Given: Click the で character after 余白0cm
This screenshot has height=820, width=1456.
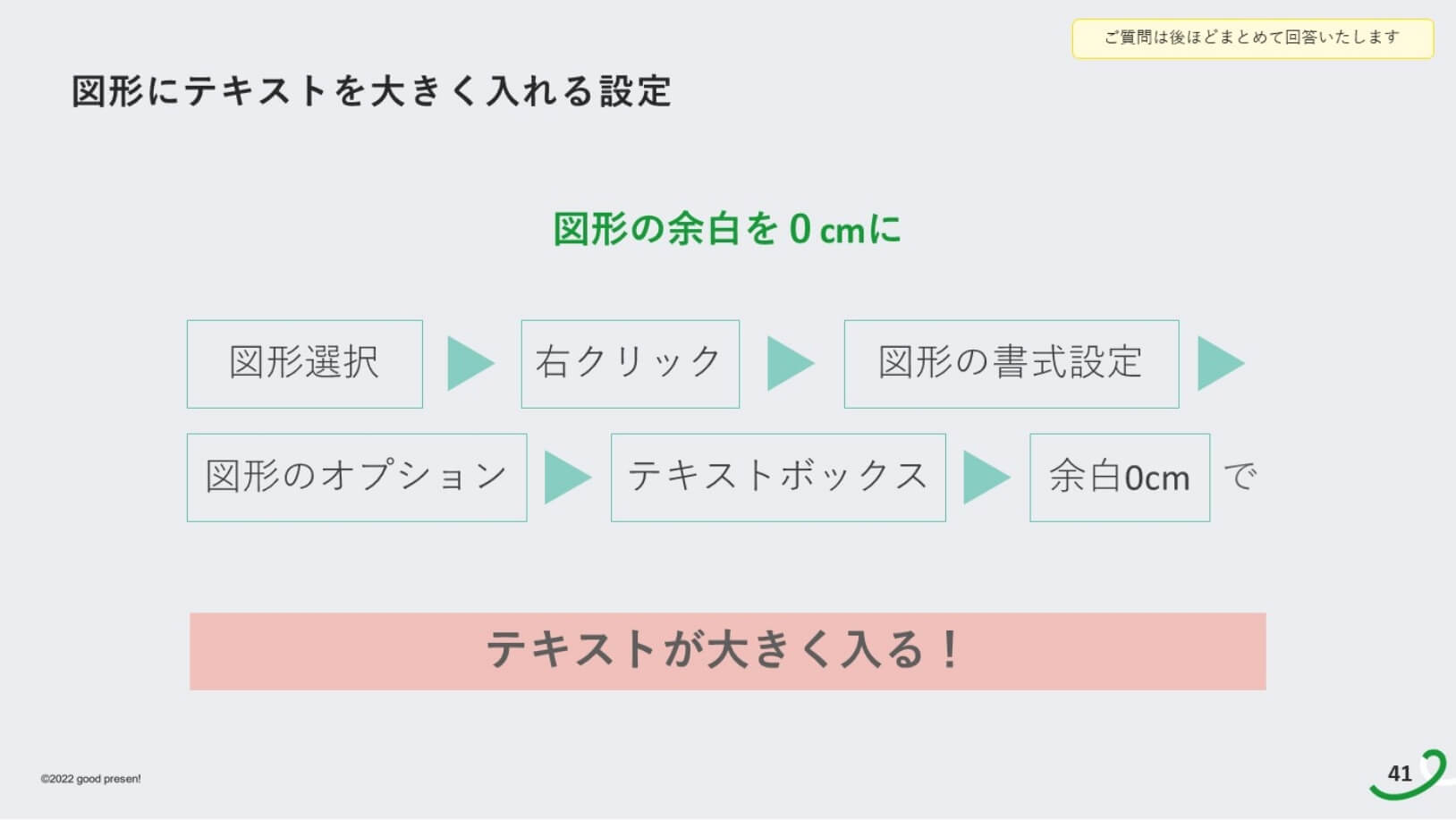Looking at the screenshot, I should 1240,478.
